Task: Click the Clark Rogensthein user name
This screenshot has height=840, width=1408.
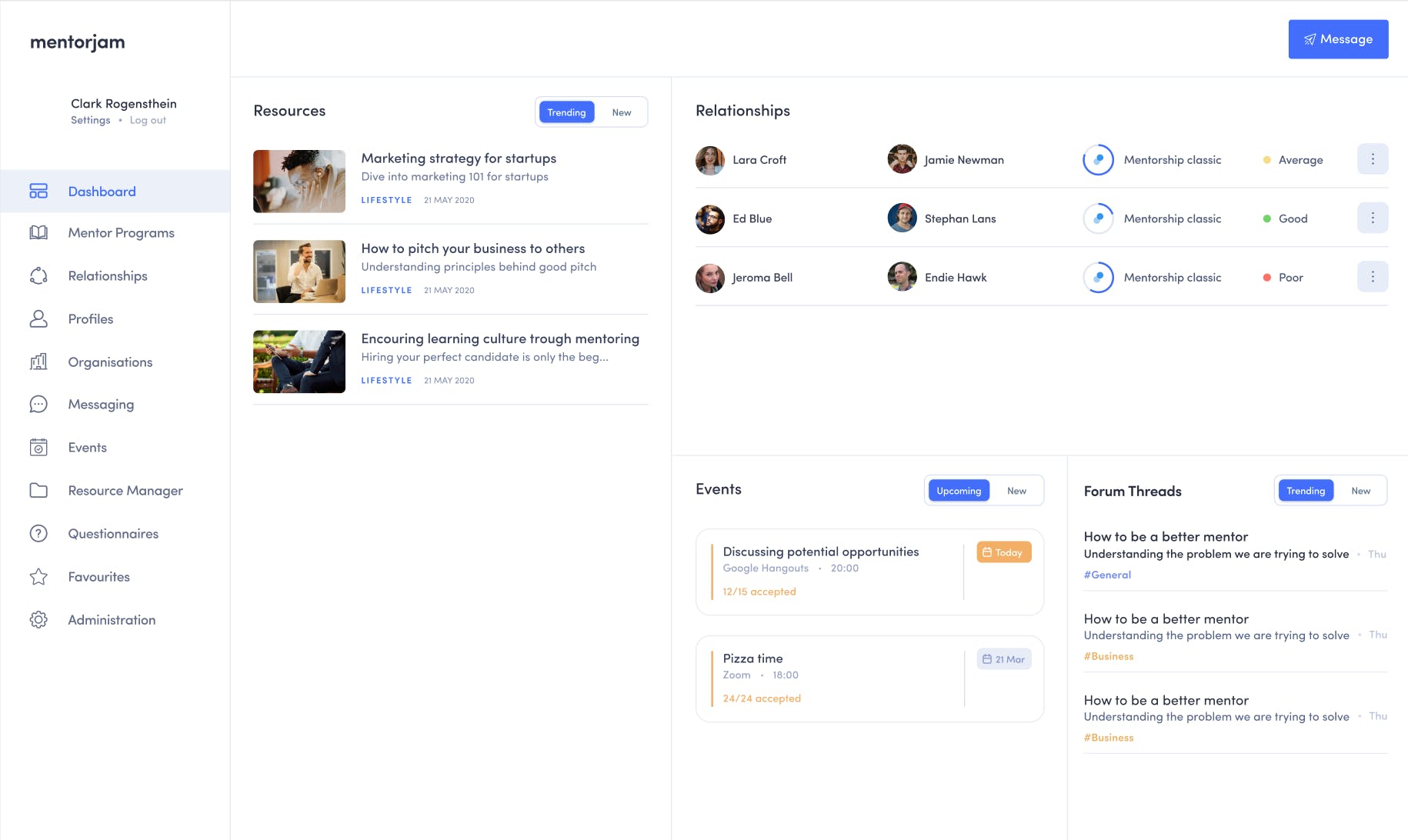Action: tap(124, 104)
